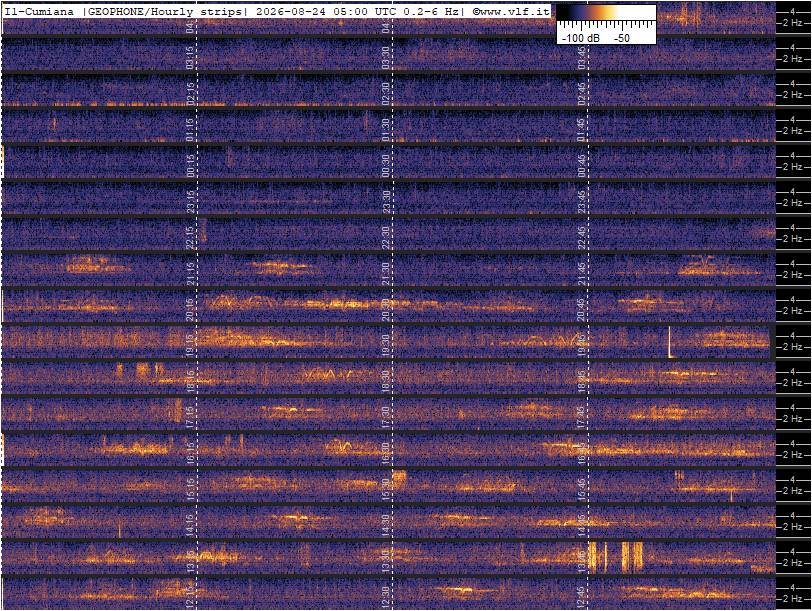
Task: Click the 00:30 time marker label
Action: coord(386,166)
